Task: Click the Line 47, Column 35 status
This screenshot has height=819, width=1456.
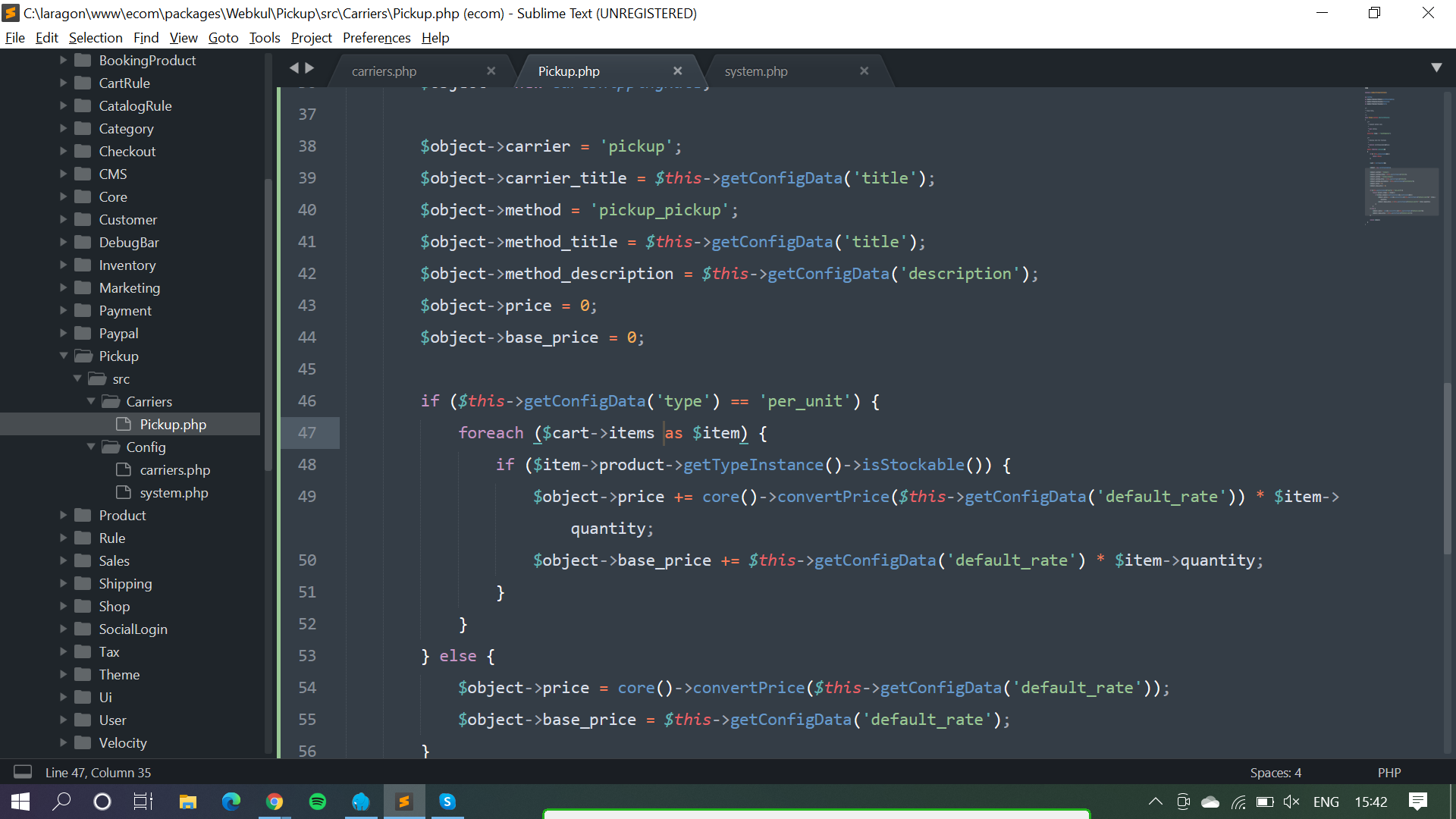Action: click(98, 773)
